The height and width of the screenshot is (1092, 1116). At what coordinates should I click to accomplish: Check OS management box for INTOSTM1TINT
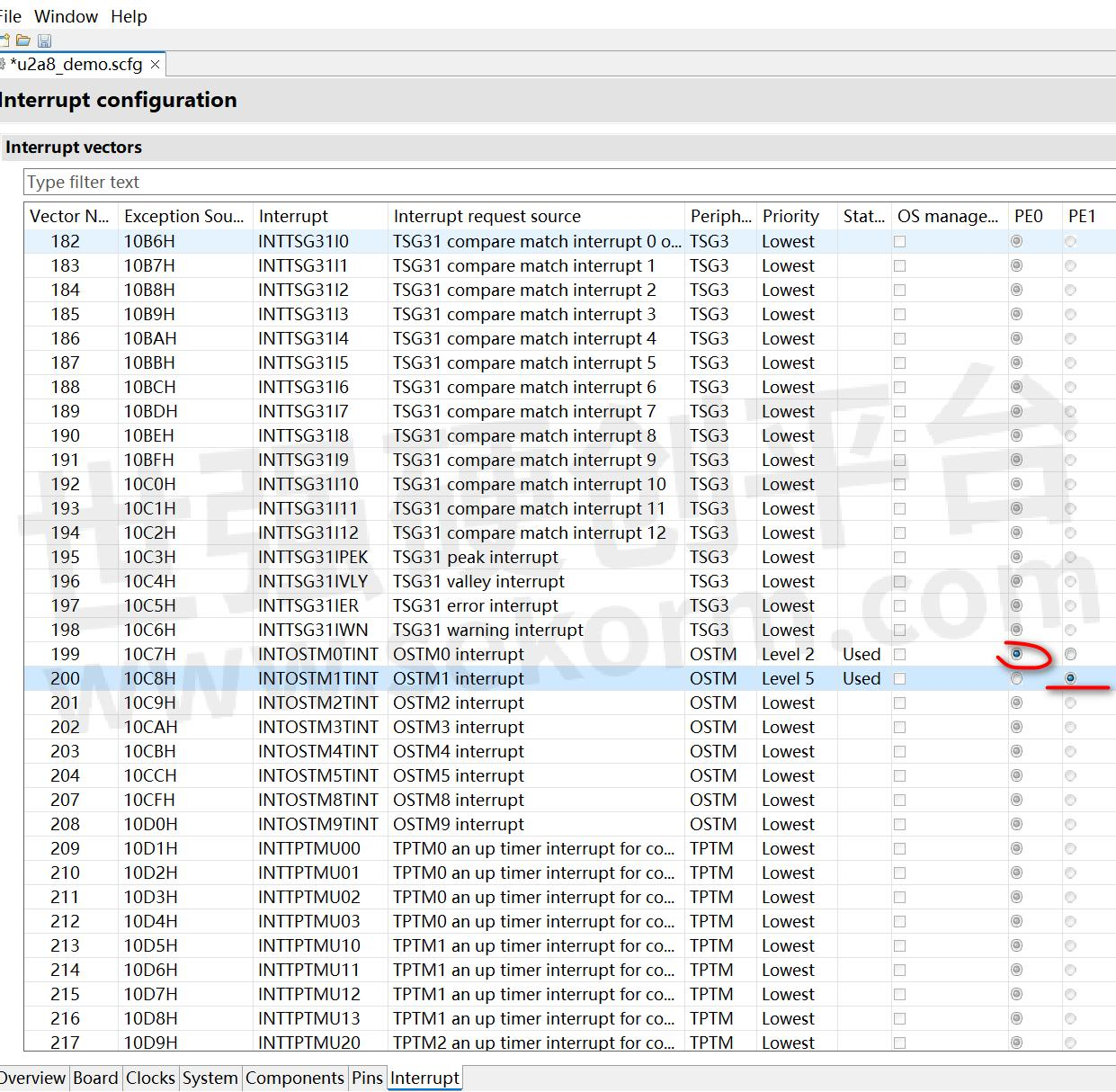point(899,678)
